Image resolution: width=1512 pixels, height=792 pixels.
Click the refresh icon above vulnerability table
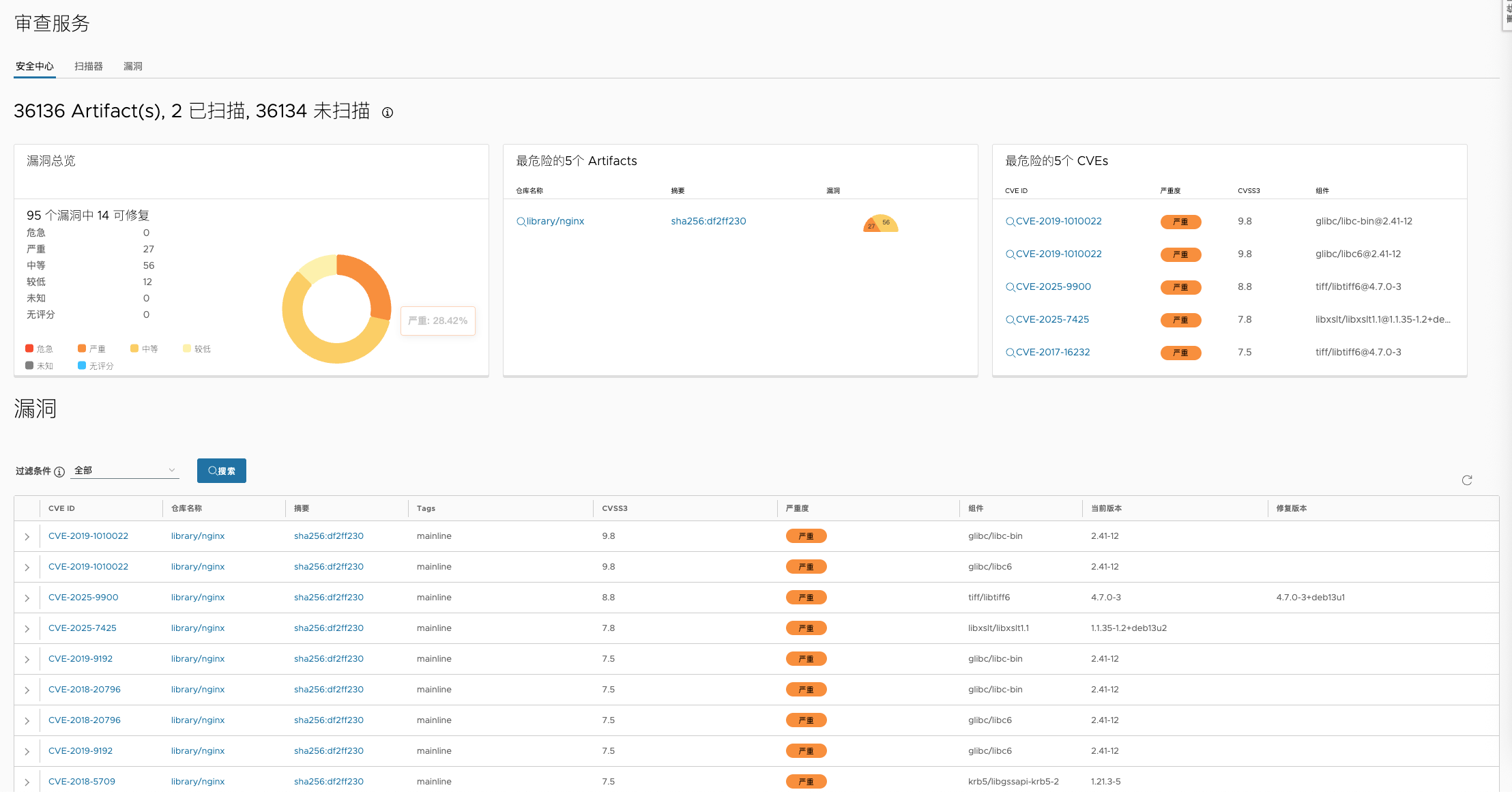coord(1466,480)
